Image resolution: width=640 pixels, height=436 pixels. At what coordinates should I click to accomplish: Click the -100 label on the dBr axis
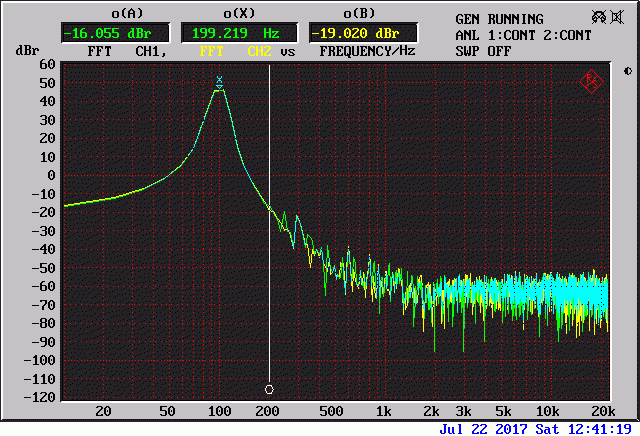[x=40, y=360]
